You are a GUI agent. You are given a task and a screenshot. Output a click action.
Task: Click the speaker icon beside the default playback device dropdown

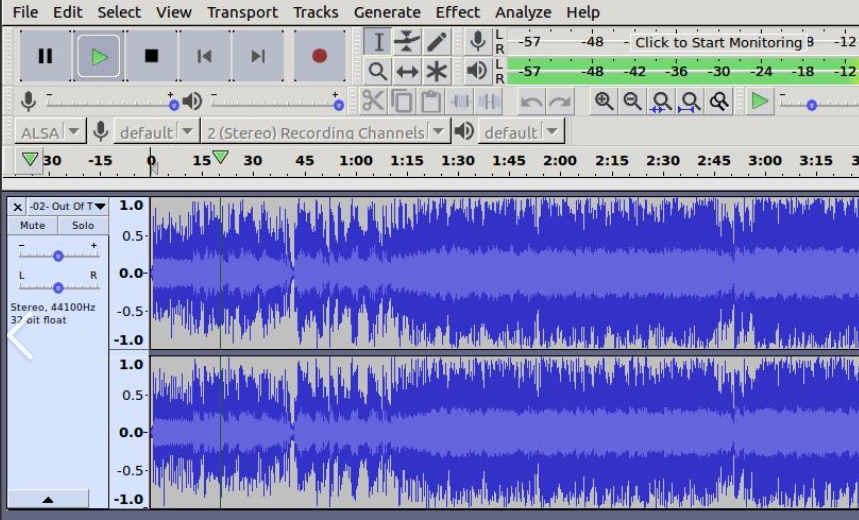pos(464,132)
